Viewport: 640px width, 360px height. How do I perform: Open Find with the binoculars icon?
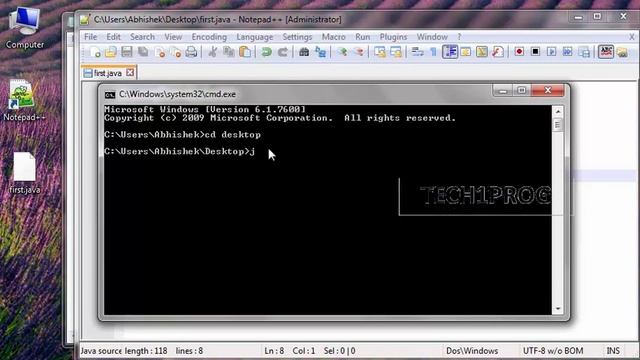pyautogui.click(x=304, y=52)
